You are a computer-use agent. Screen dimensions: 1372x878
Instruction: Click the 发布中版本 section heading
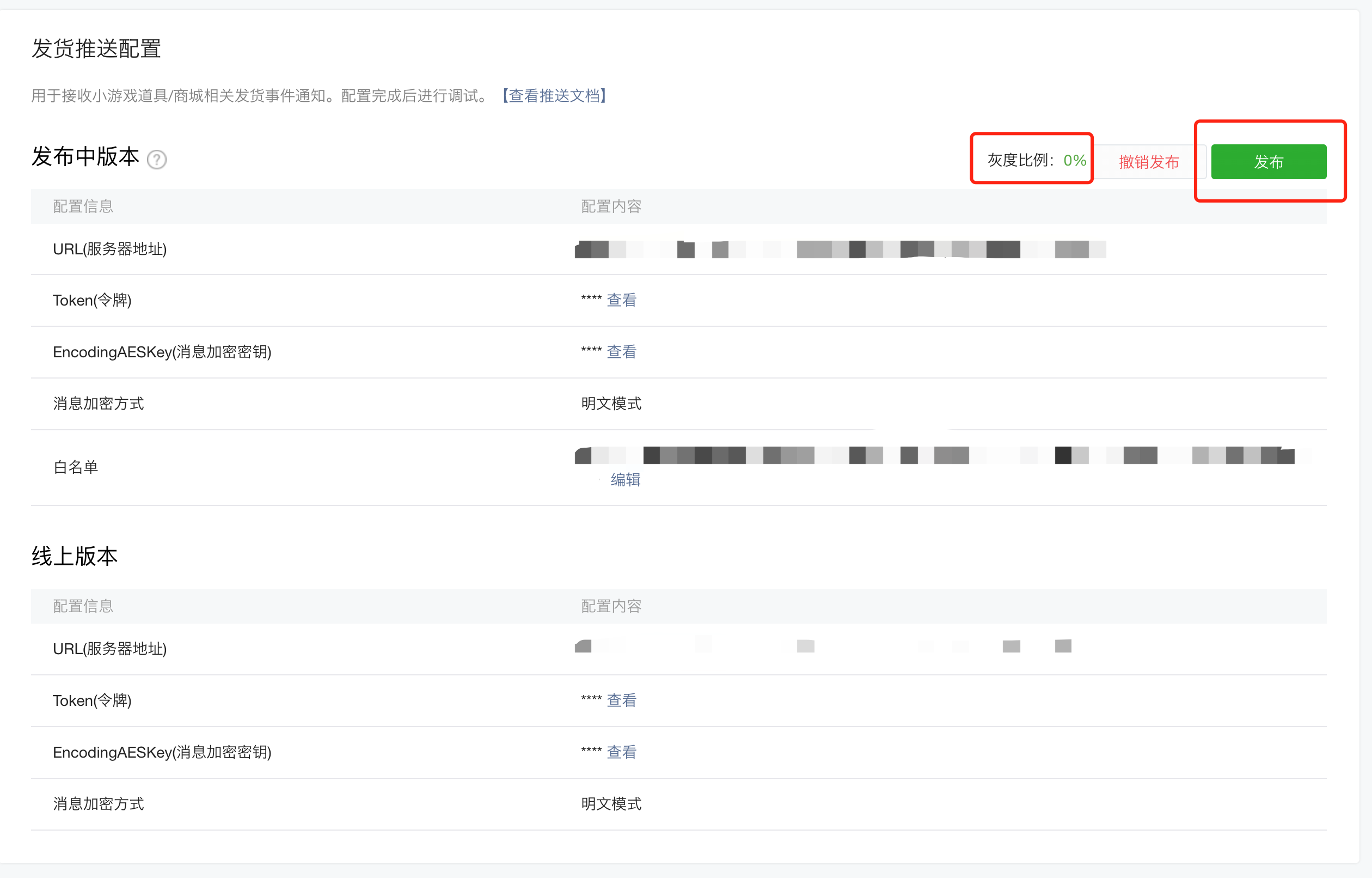(x=85, y=156)
